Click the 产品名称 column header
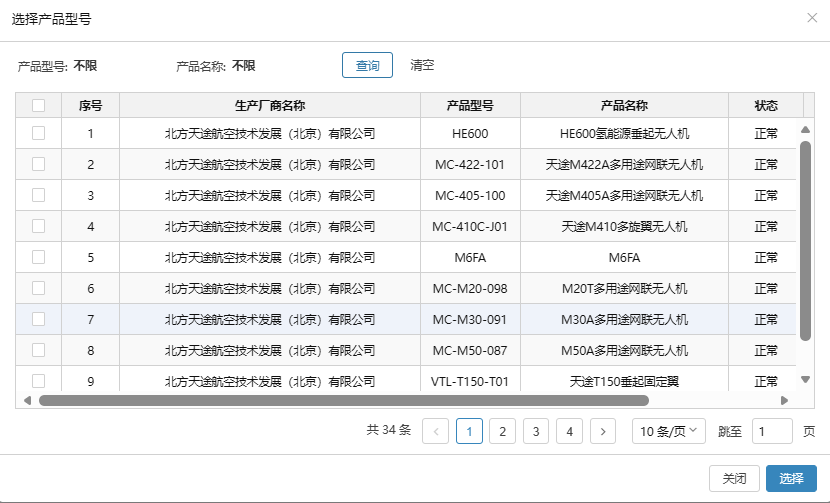 tap(625, 105)
